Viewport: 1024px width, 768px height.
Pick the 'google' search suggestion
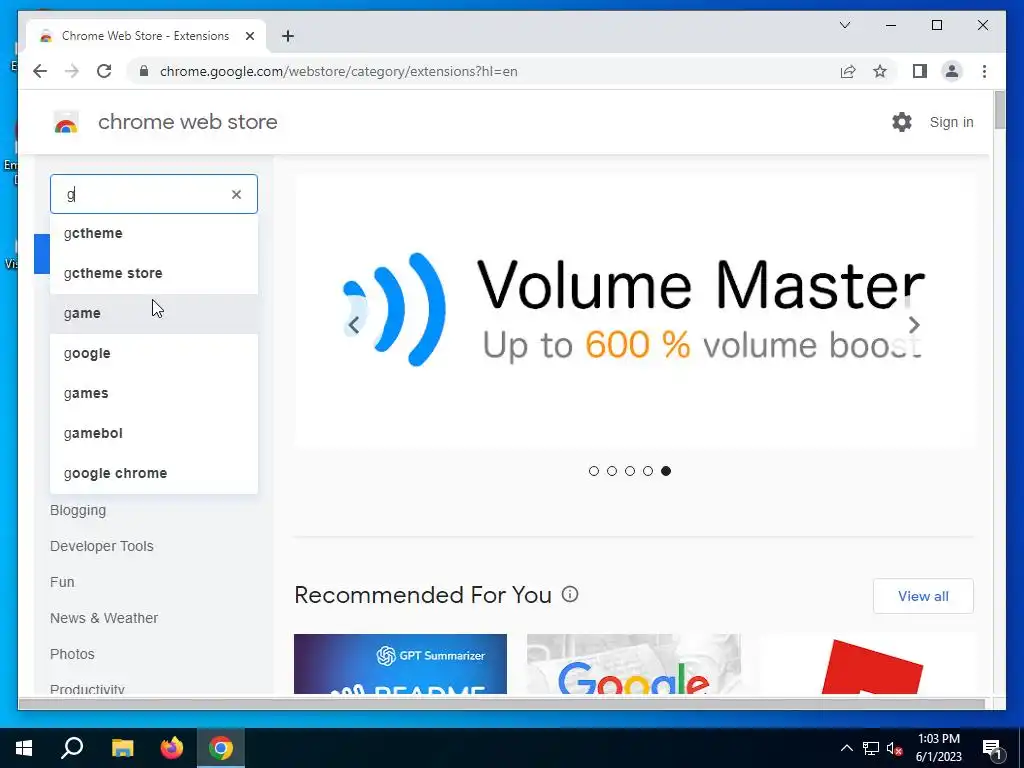tap(154, 353)
